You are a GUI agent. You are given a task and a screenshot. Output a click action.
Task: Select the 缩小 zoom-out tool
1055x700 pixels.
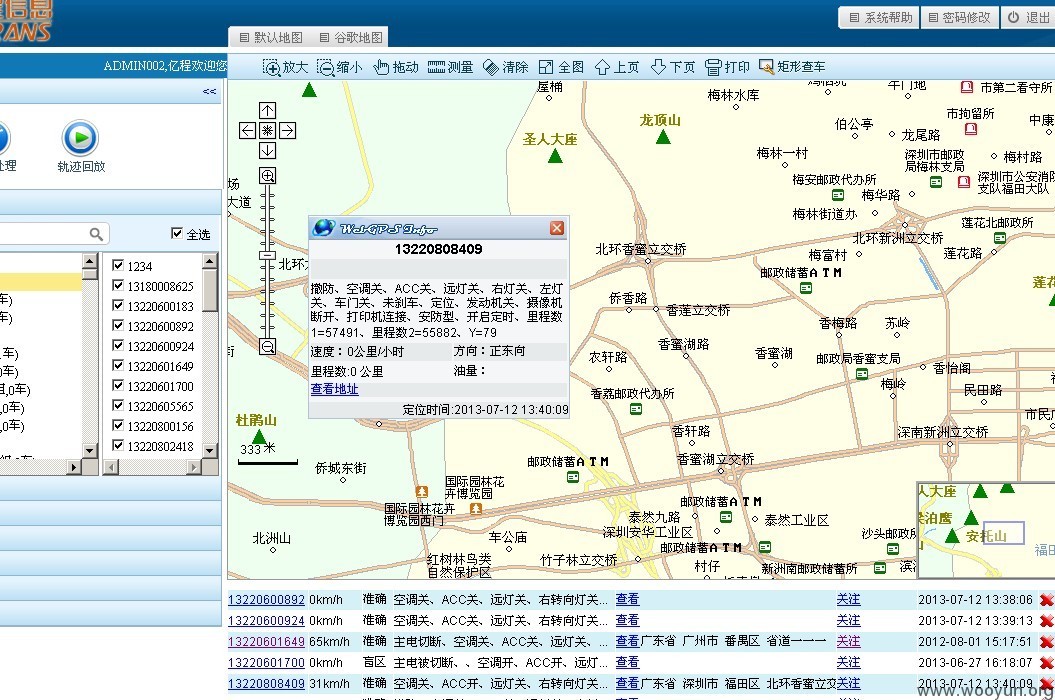339,67
